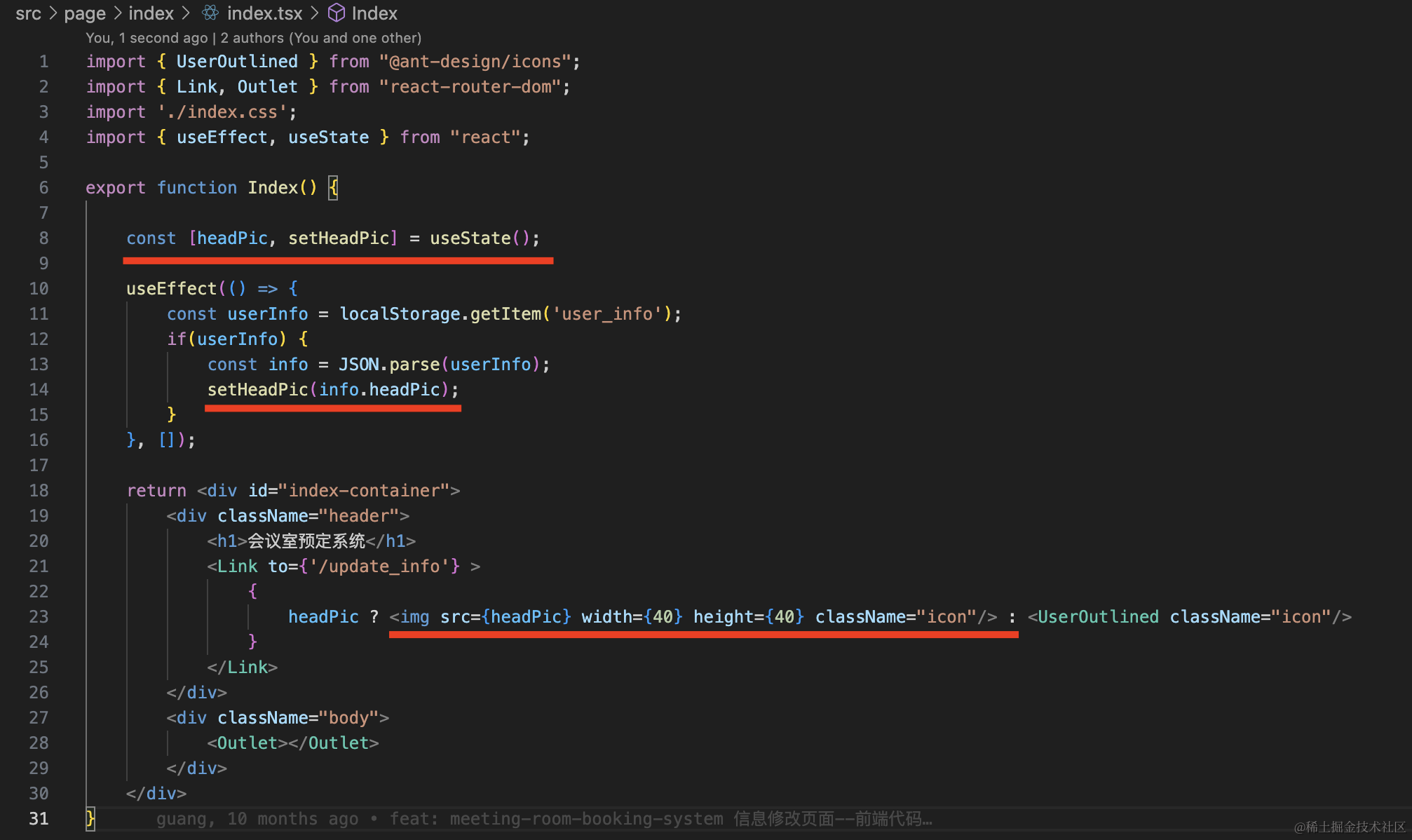This screenshot has height=840, width=1412.
Task: Click the UserOutlined import identifier
Action: click(237, 62)
